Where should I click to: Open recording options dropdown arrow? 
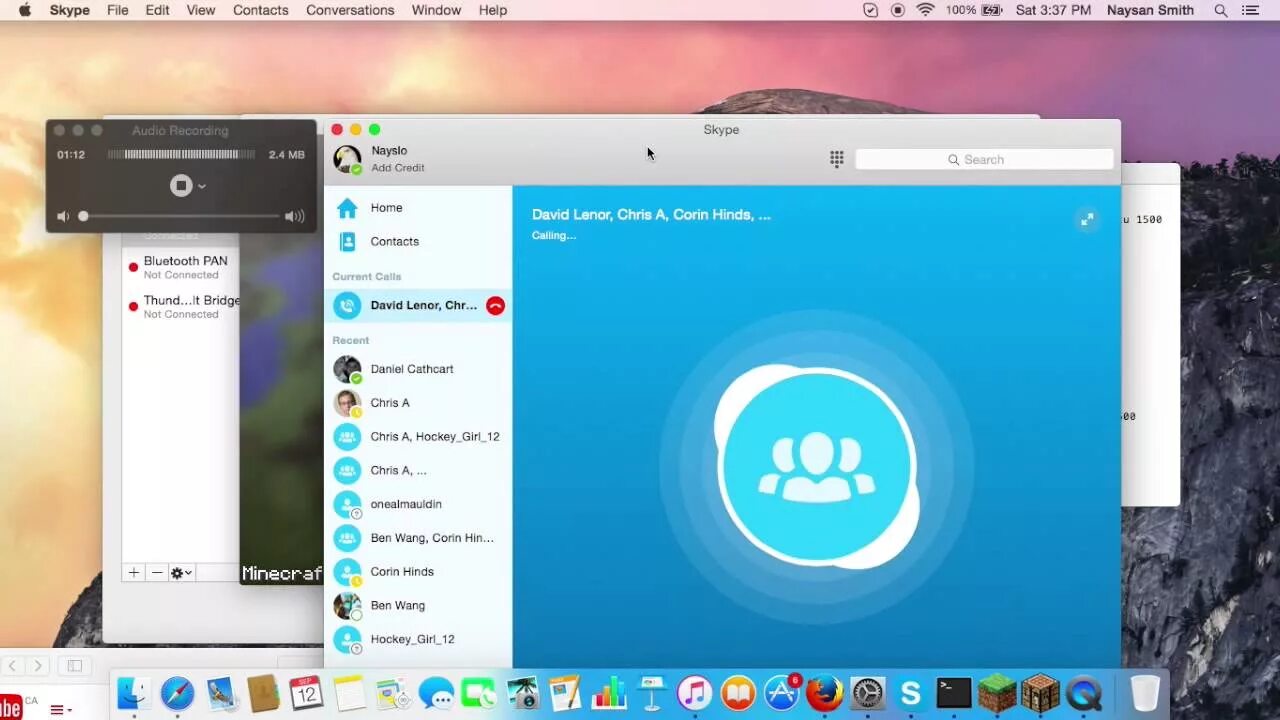[202, 186]
